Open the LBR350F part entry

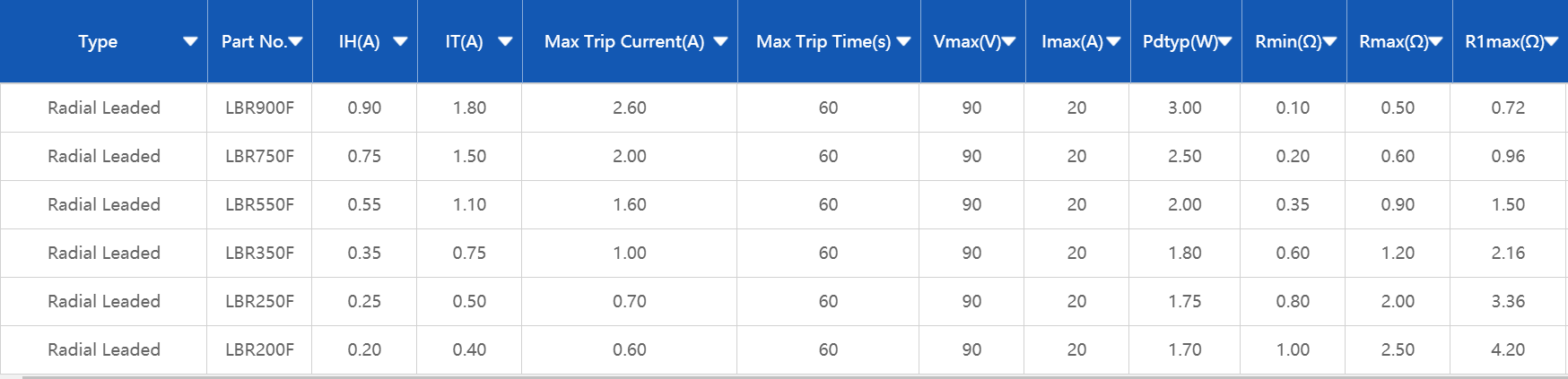pyautogui.click(x=259, y=253)
